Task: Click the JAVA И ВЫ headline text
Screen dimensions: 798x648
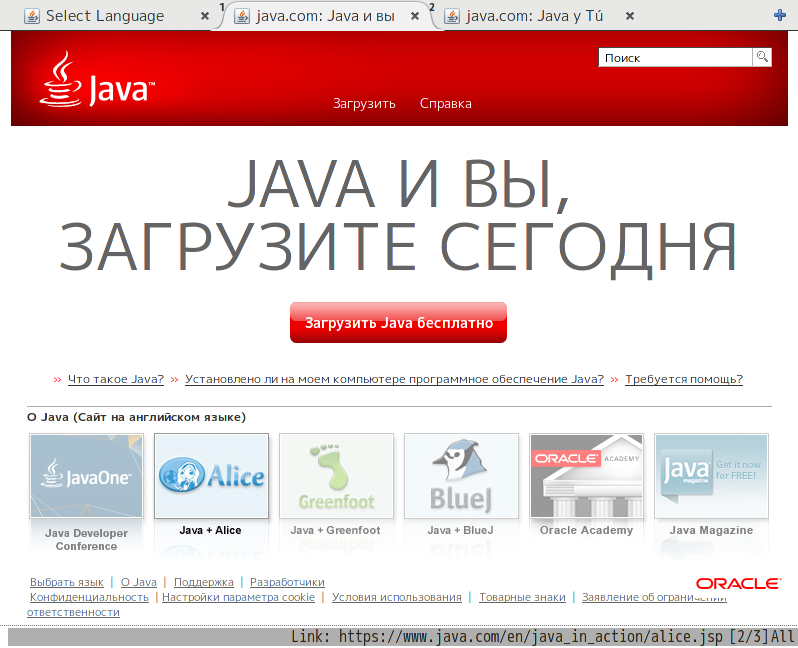Action: coord(398,184)
